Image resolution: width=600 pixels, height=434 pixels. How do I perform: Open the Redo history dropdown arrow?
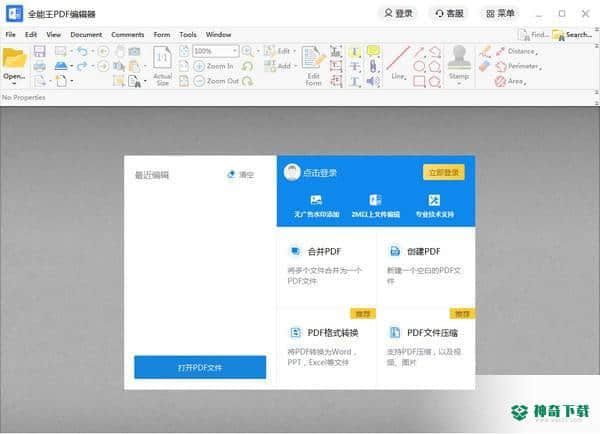pyautogui.click(x=92, y=66)
